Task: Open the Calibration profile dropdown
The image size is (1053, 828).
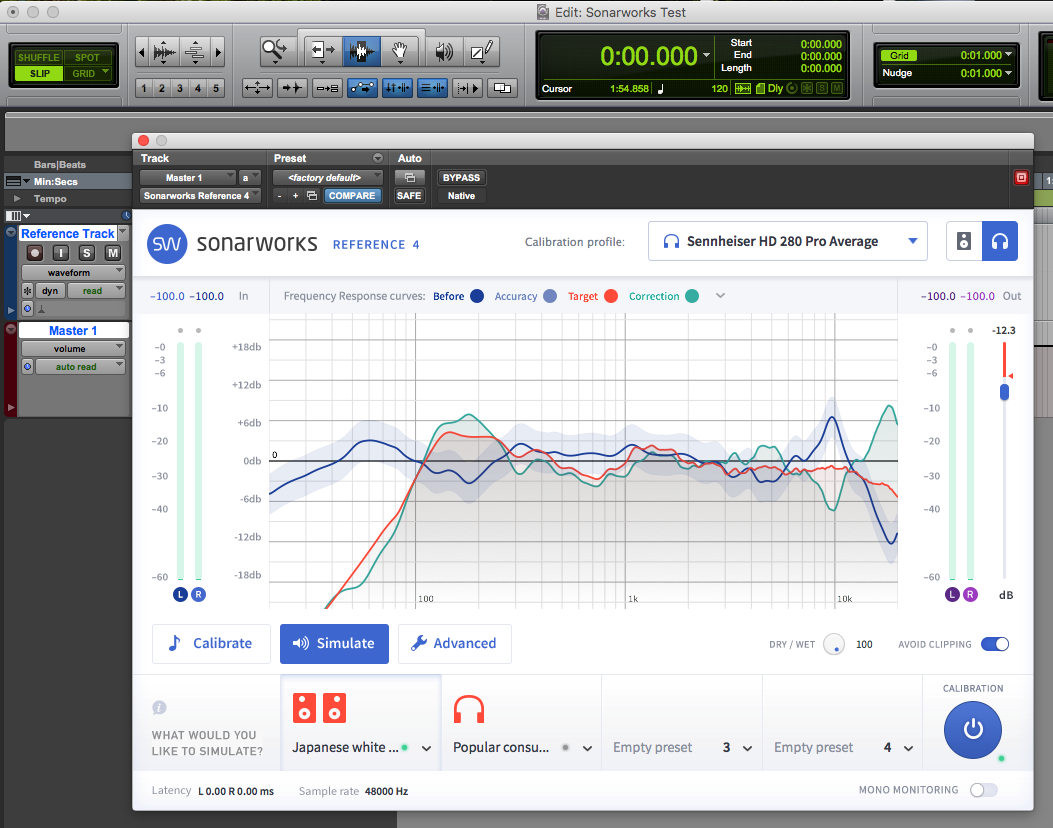Action: [787, 241]
